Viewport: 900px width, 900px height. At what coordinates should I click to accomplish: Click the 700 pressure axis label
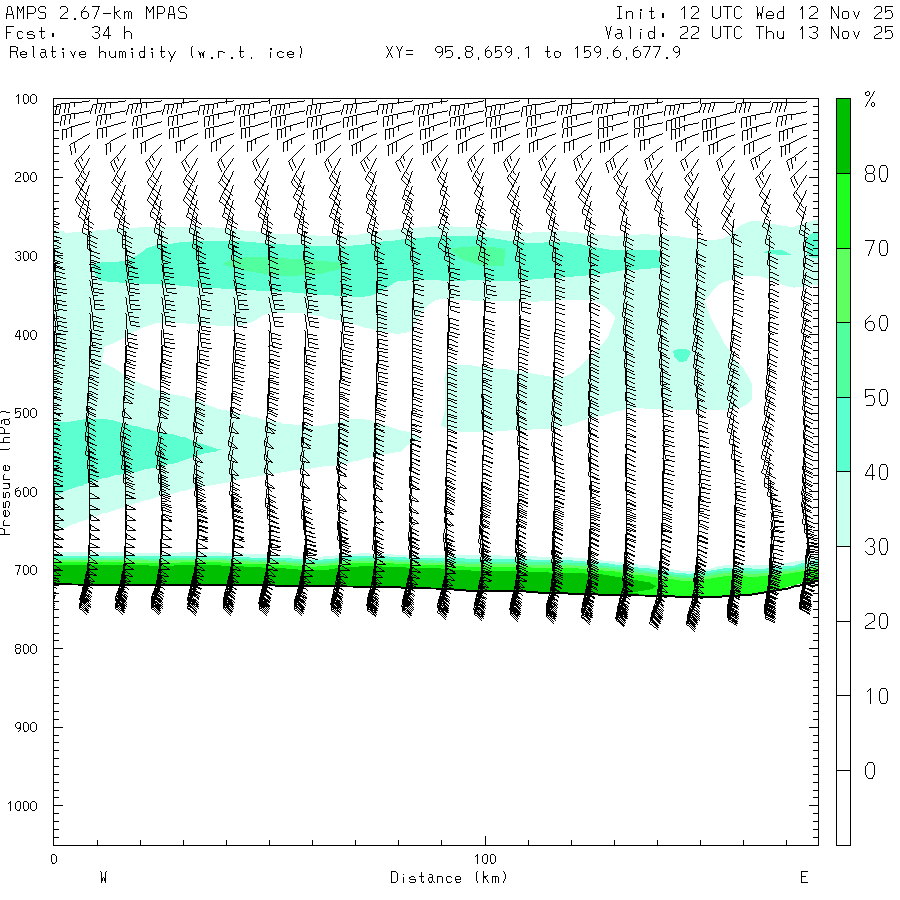point(26,571)
